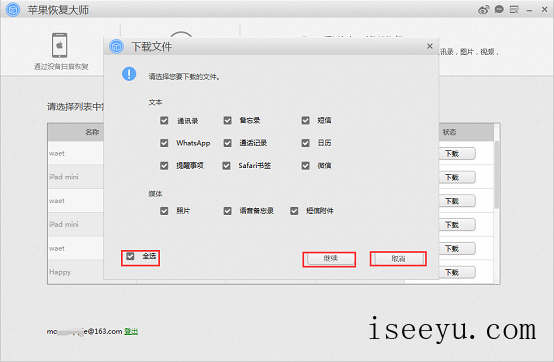Uncheck the 备忘录 checkbox
Image resolution: width=554 pixels, height=362 pixels.
coord(228,120)
